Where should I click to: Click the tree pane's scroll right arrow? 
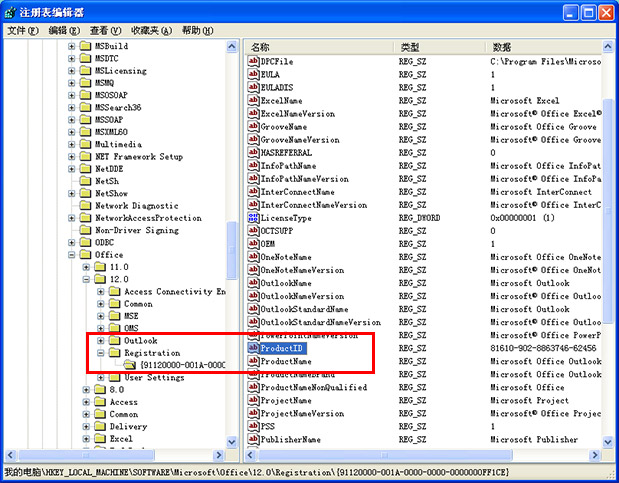[x=218, y=455]
